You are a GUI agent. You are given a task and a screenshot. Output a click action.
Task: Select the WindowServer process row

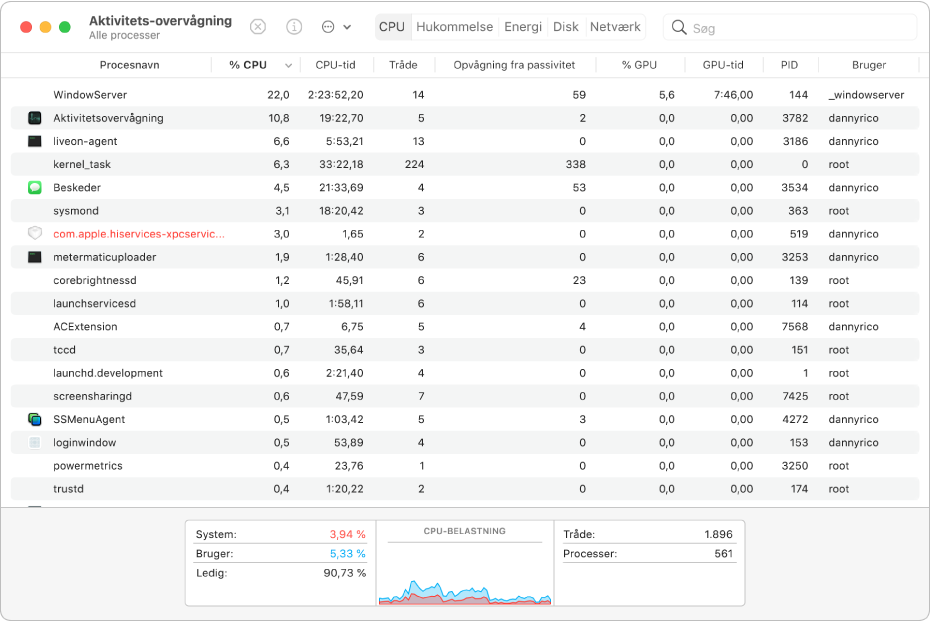click(x=465, y=95)
